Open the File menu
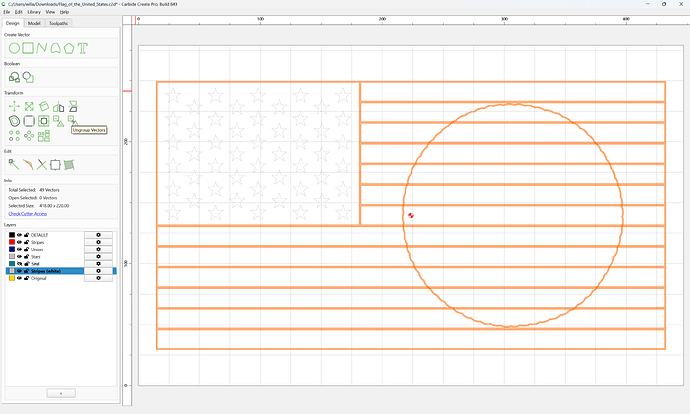Screen dimensions: 690x414 pos(7,12)
